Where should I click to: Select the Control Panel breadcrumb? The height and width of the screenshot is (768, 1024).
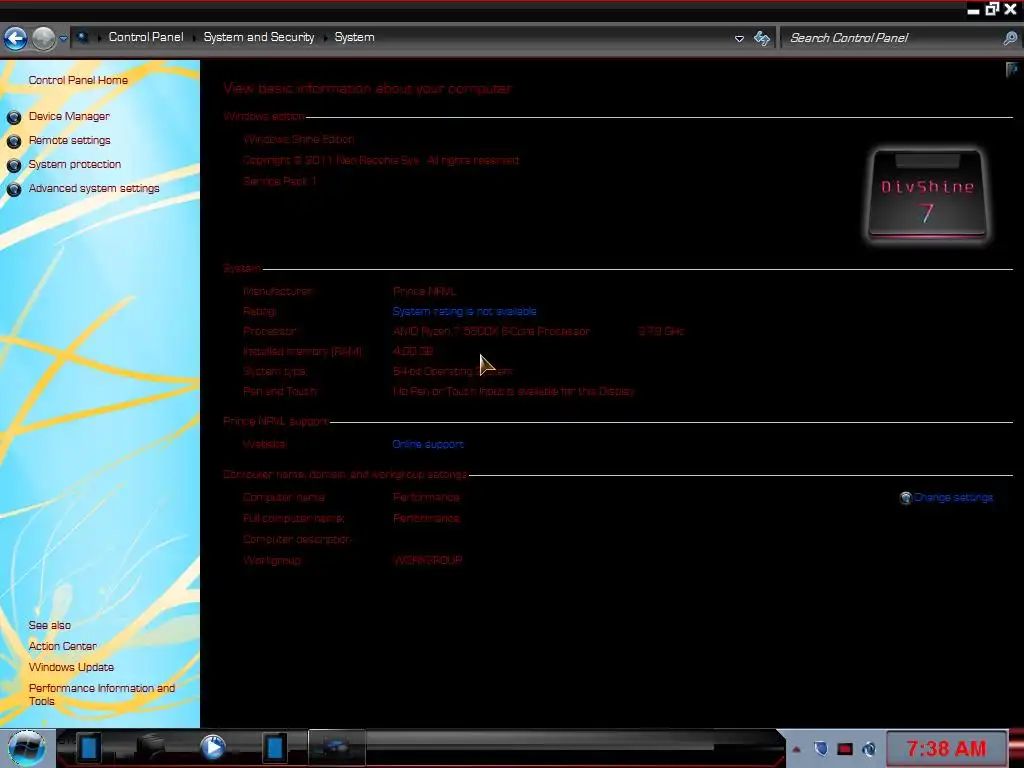[x=146, y=37]
